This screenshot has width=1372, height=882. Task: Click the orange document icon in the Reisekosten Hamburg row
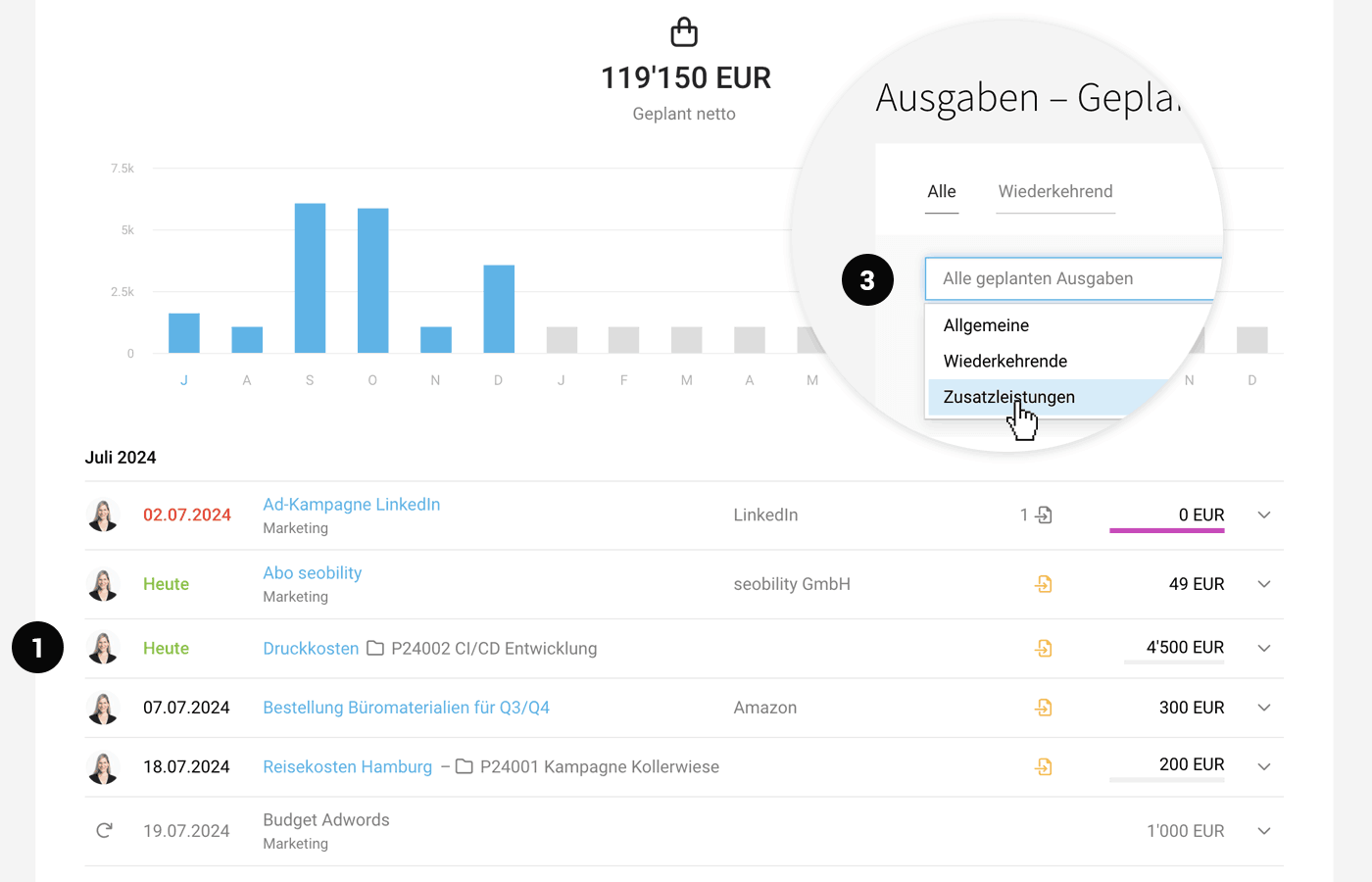tap(1044, 766)
